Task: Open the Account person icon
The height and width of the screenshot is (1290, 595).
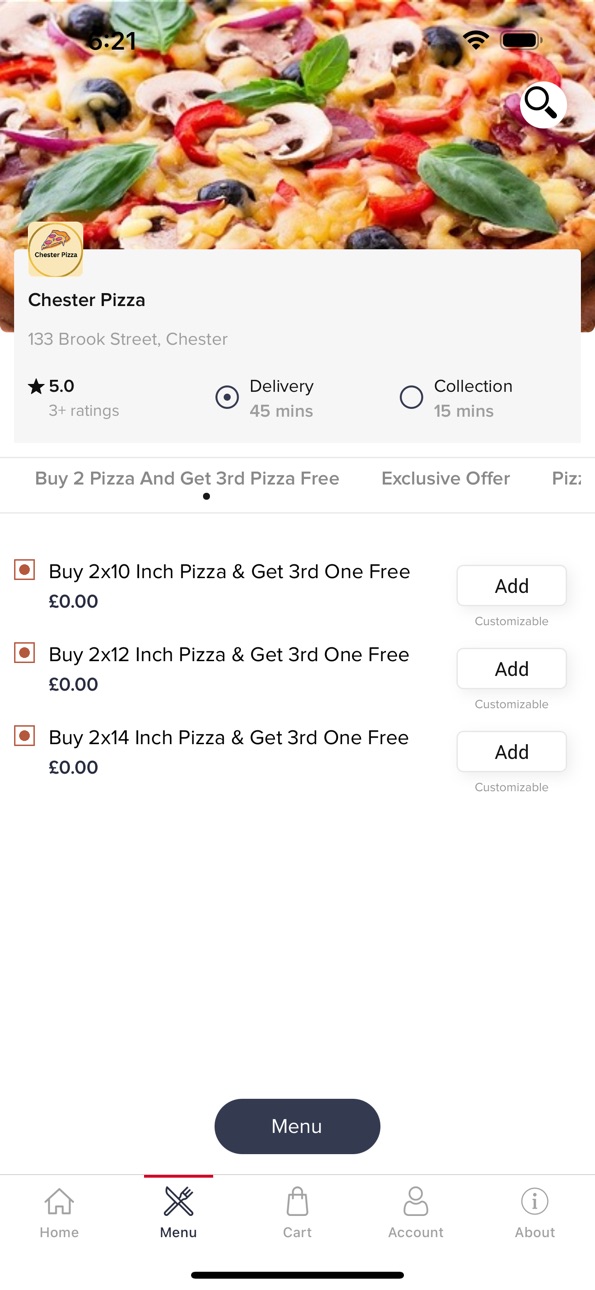Action: pyautogui.click(x=416, y=1201)
